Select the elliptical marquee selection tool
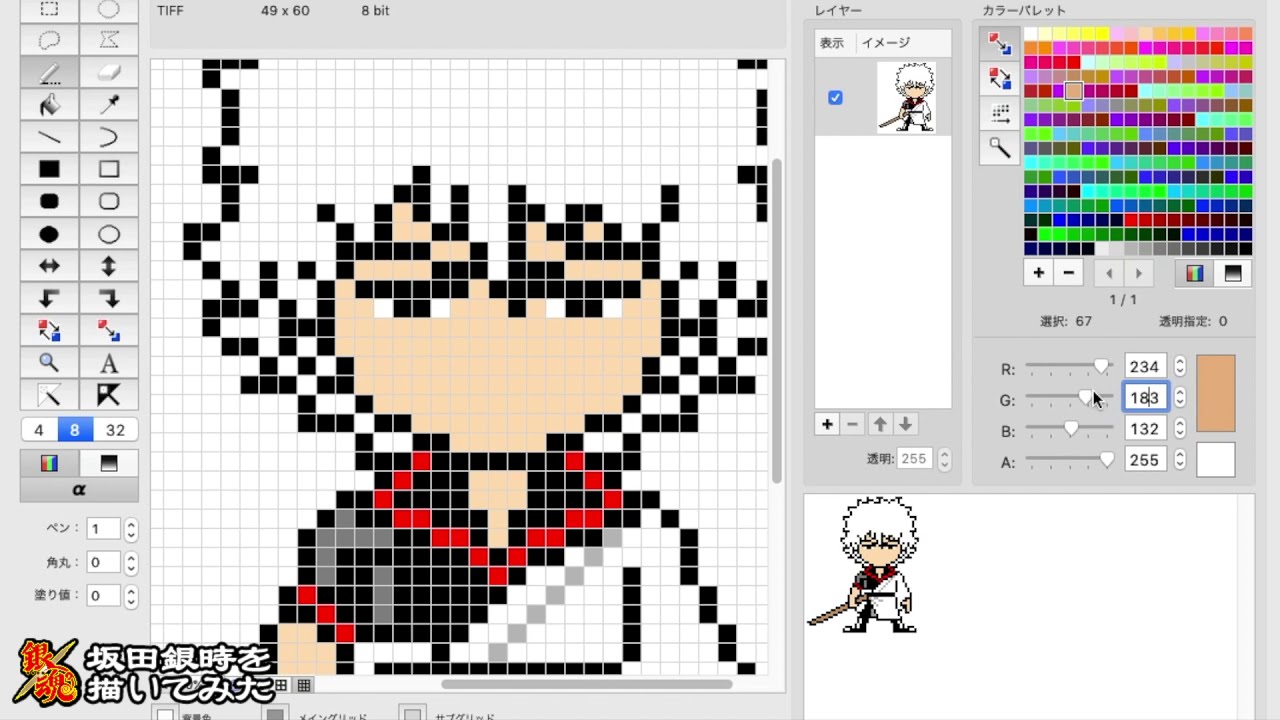The image size is (1280, 720). [x=109, y=10]
